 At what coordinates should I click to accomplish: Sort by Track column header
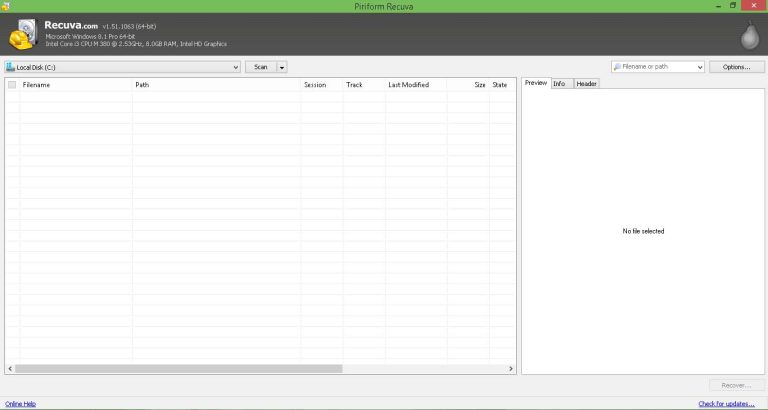(364, 85)
